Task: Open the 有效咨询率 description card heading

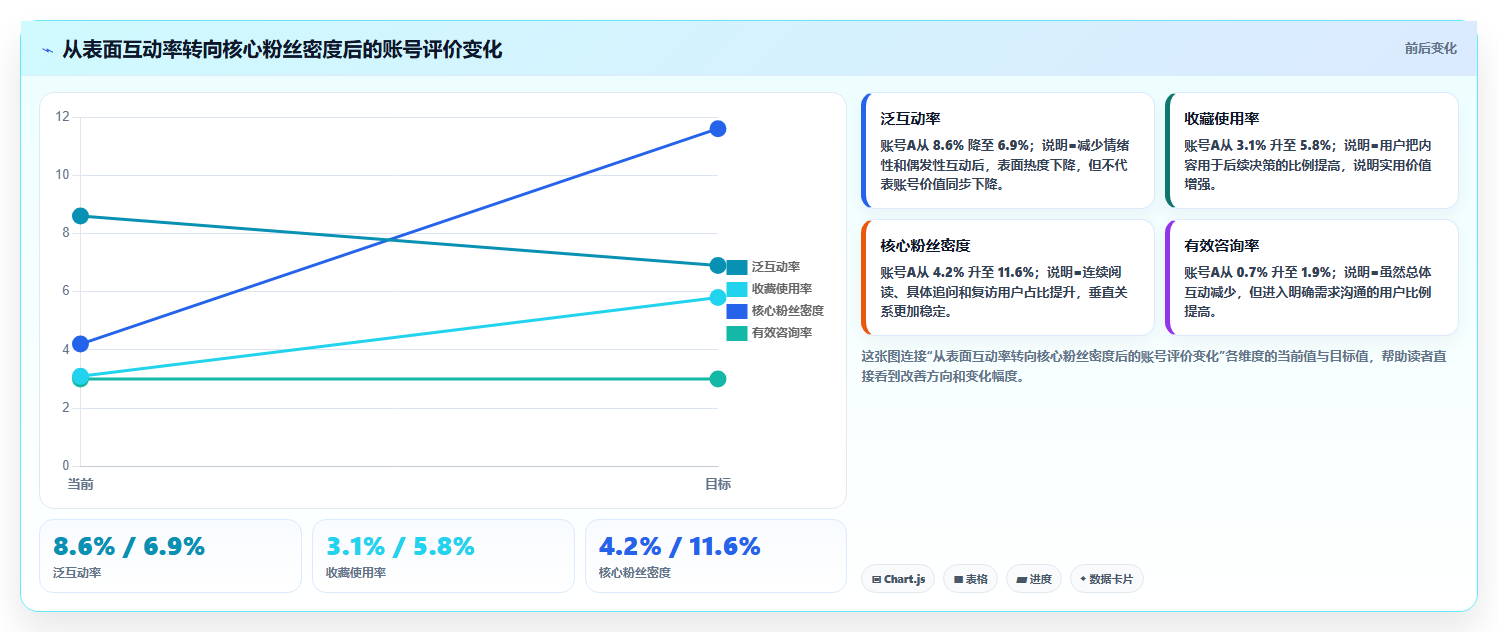Action: pyautogui.click(x=1221, y=246)
